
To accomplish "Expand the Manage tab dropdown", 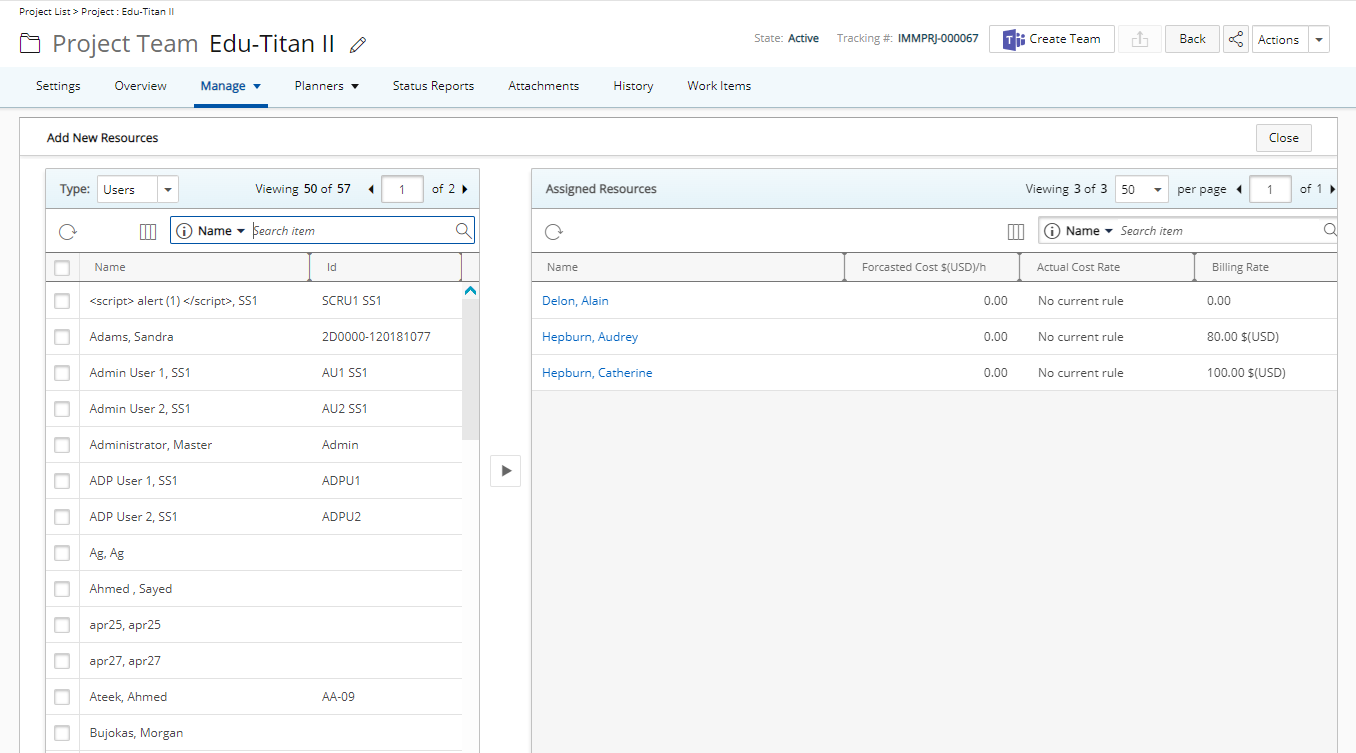I will pos(257,86).
